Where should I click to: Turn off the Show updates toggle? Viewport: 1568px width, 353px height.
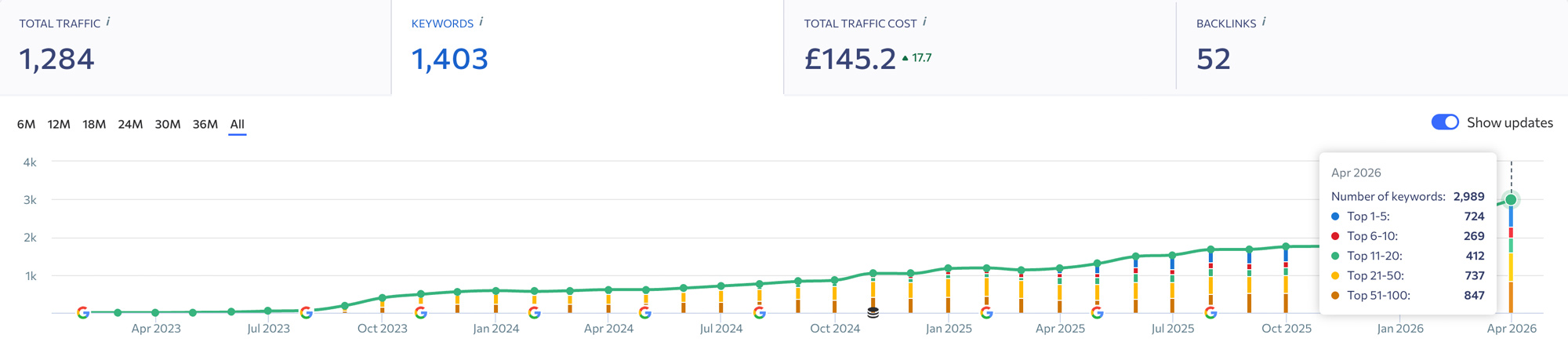(1445, 122)
